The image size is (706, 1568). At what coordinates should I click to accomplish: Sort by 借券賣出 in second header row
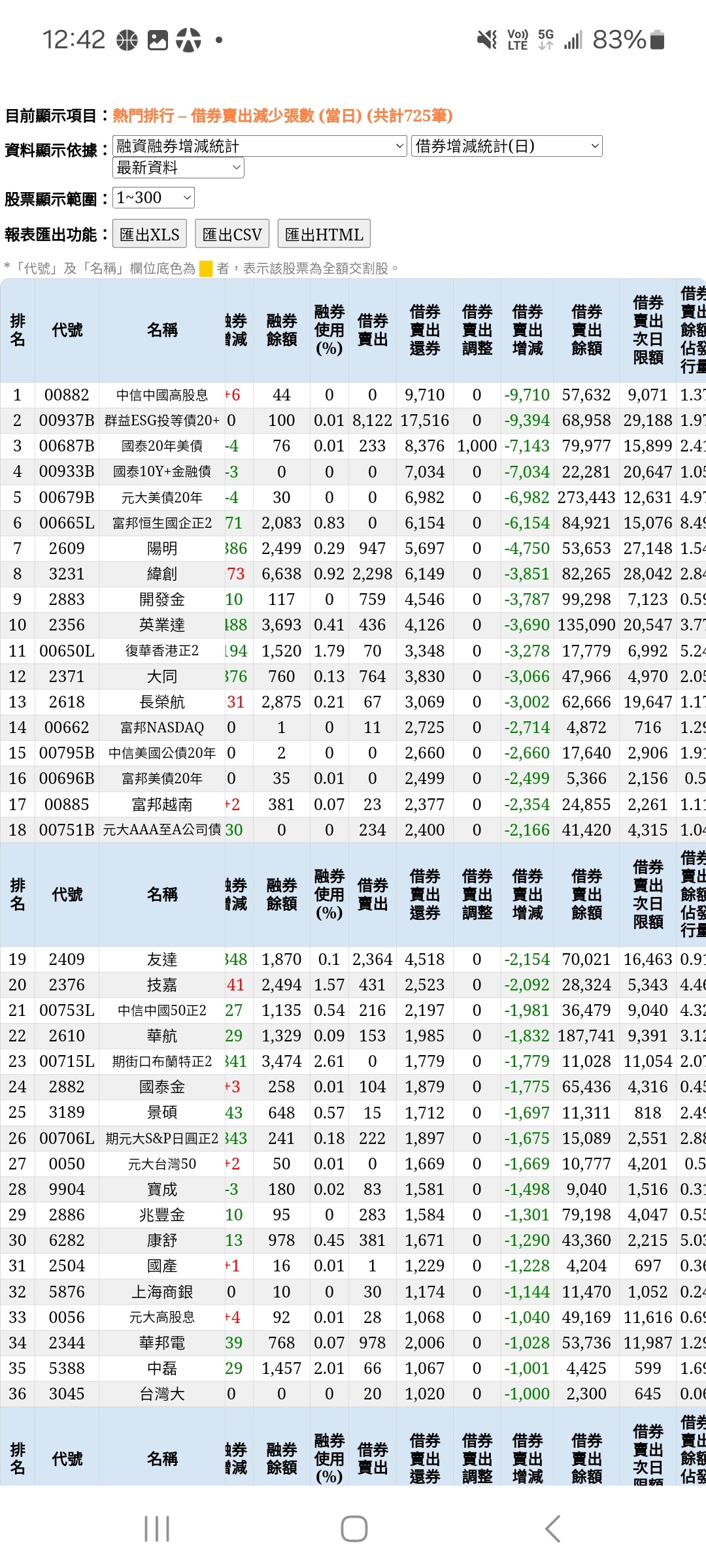tap(373, 894)
